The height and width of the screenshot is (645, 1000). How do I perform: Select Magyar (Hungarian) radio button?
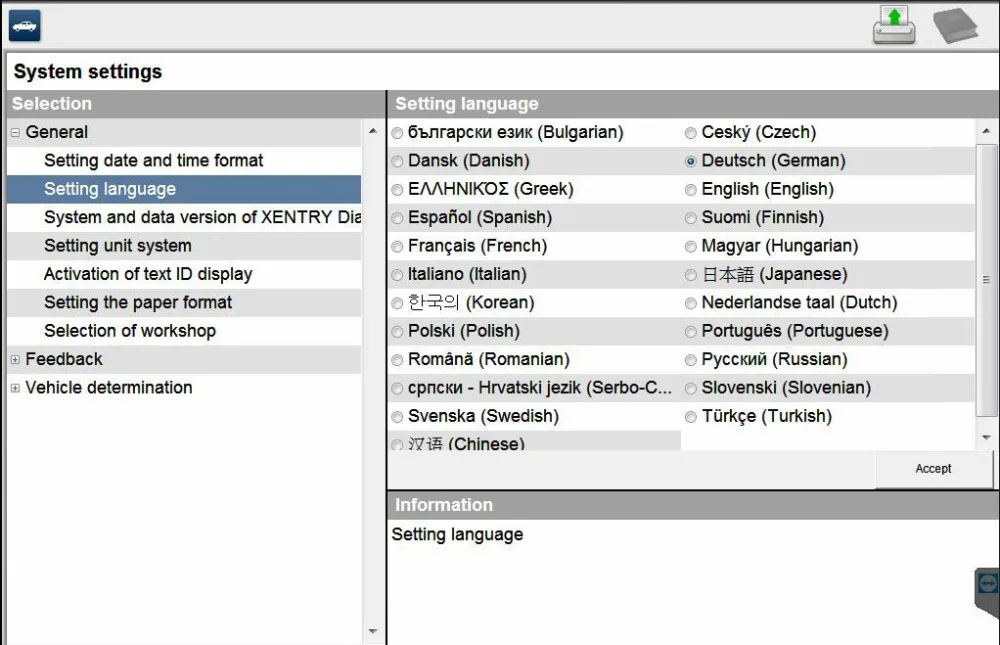[x=691, y=246]
